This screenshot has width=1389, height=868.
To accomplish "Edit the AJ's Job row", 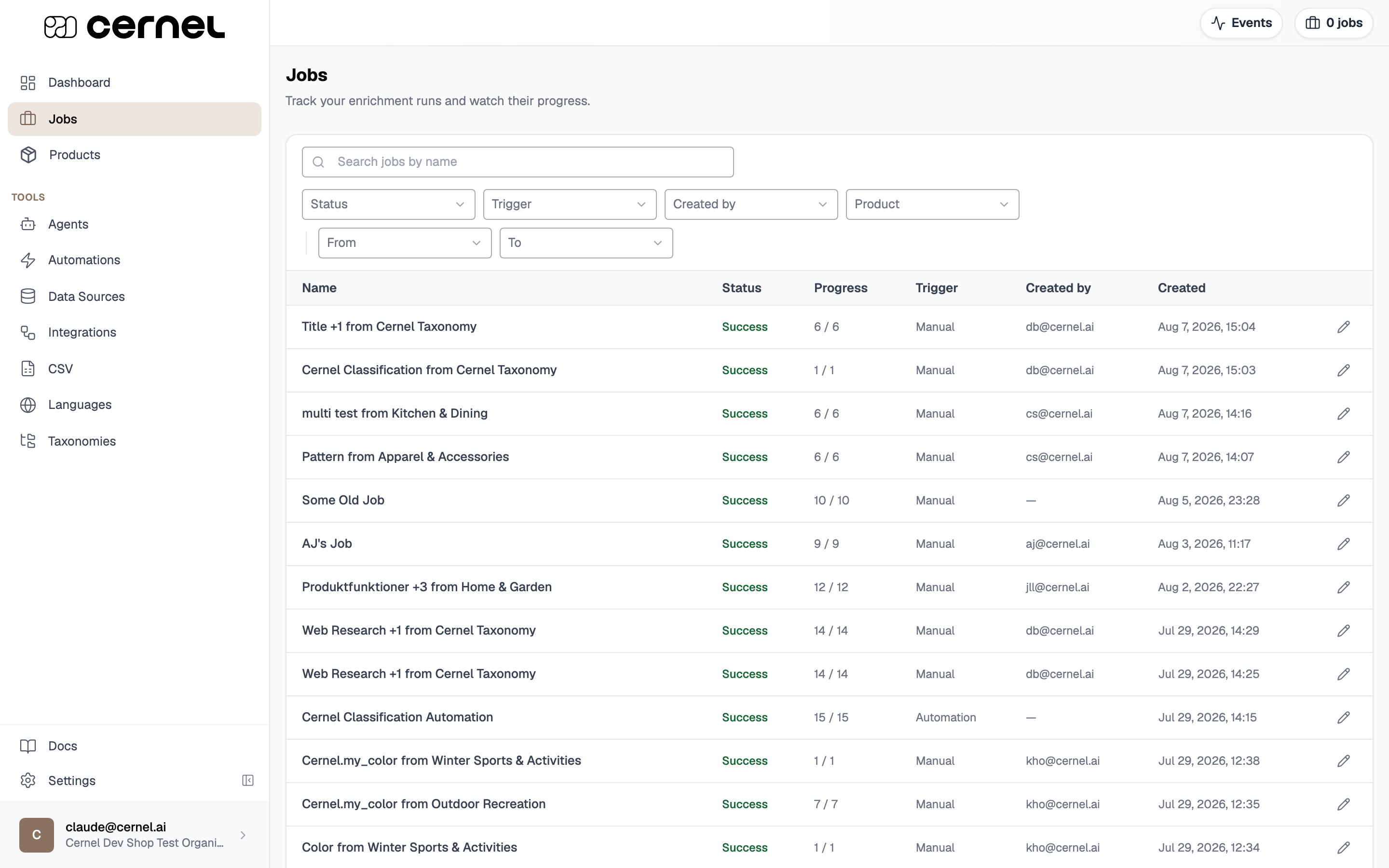I will [x=1344, y=543].
